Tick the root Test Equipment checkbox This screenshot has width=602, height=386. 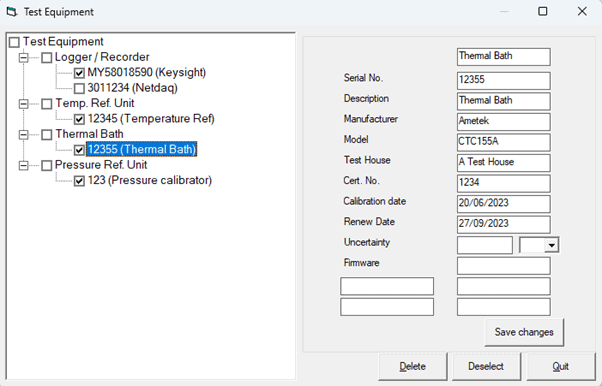coord(14,42)
